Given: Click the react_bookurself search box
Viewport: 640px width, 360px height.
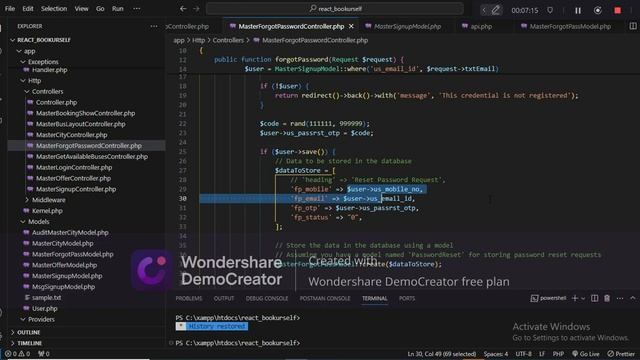Looking at the screenshot, I should pos(335,9).
